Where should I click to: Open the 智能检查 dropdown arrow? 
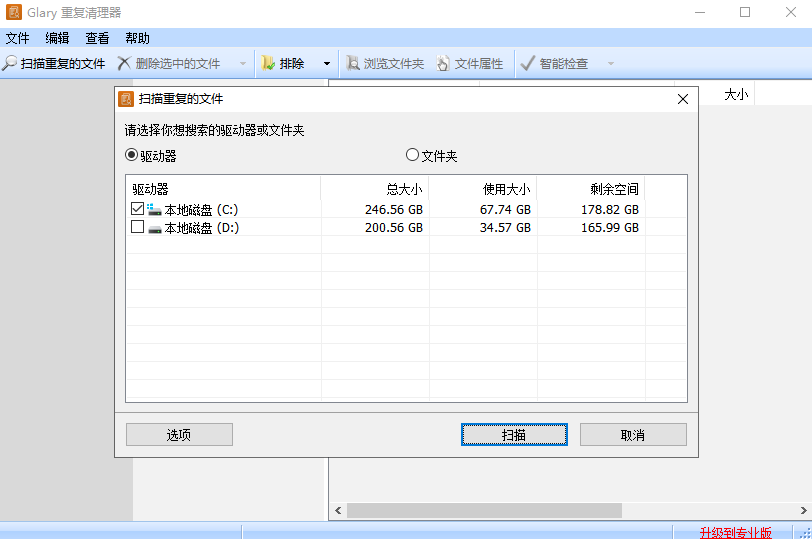point(611,64)
